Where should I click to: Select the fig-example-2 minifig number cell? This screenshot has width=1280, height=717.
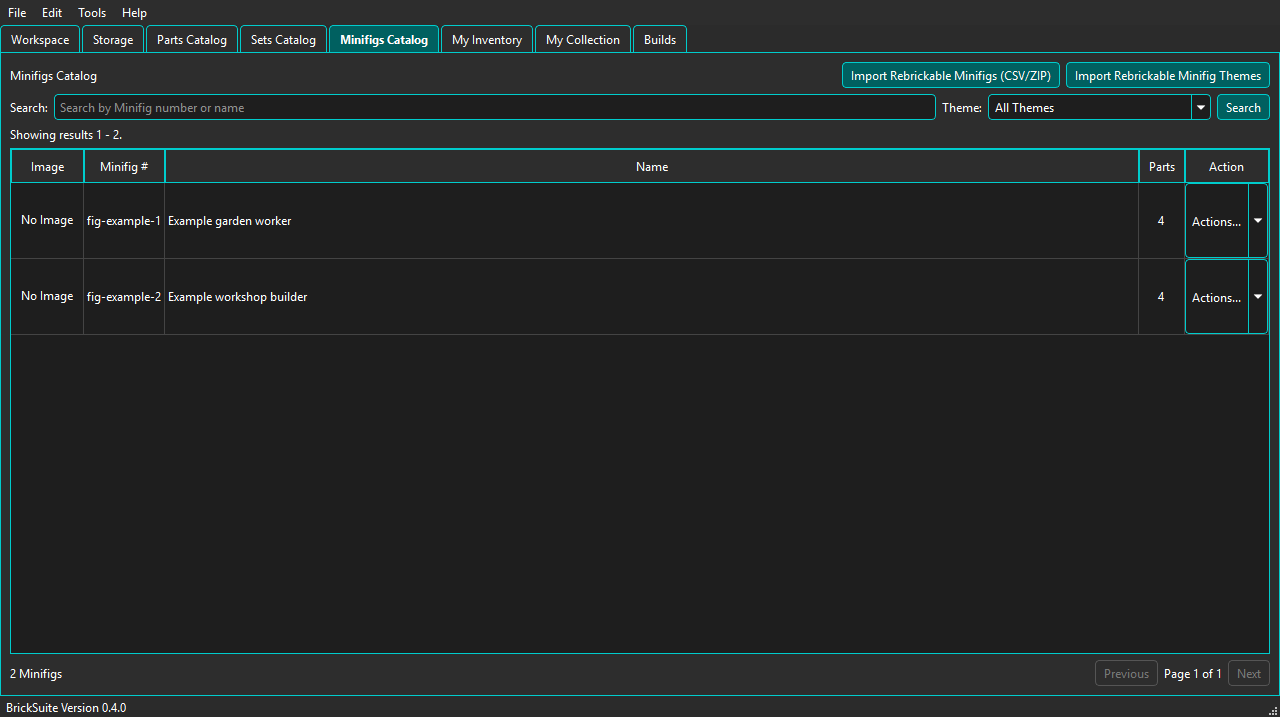click(x=124, y=297)
